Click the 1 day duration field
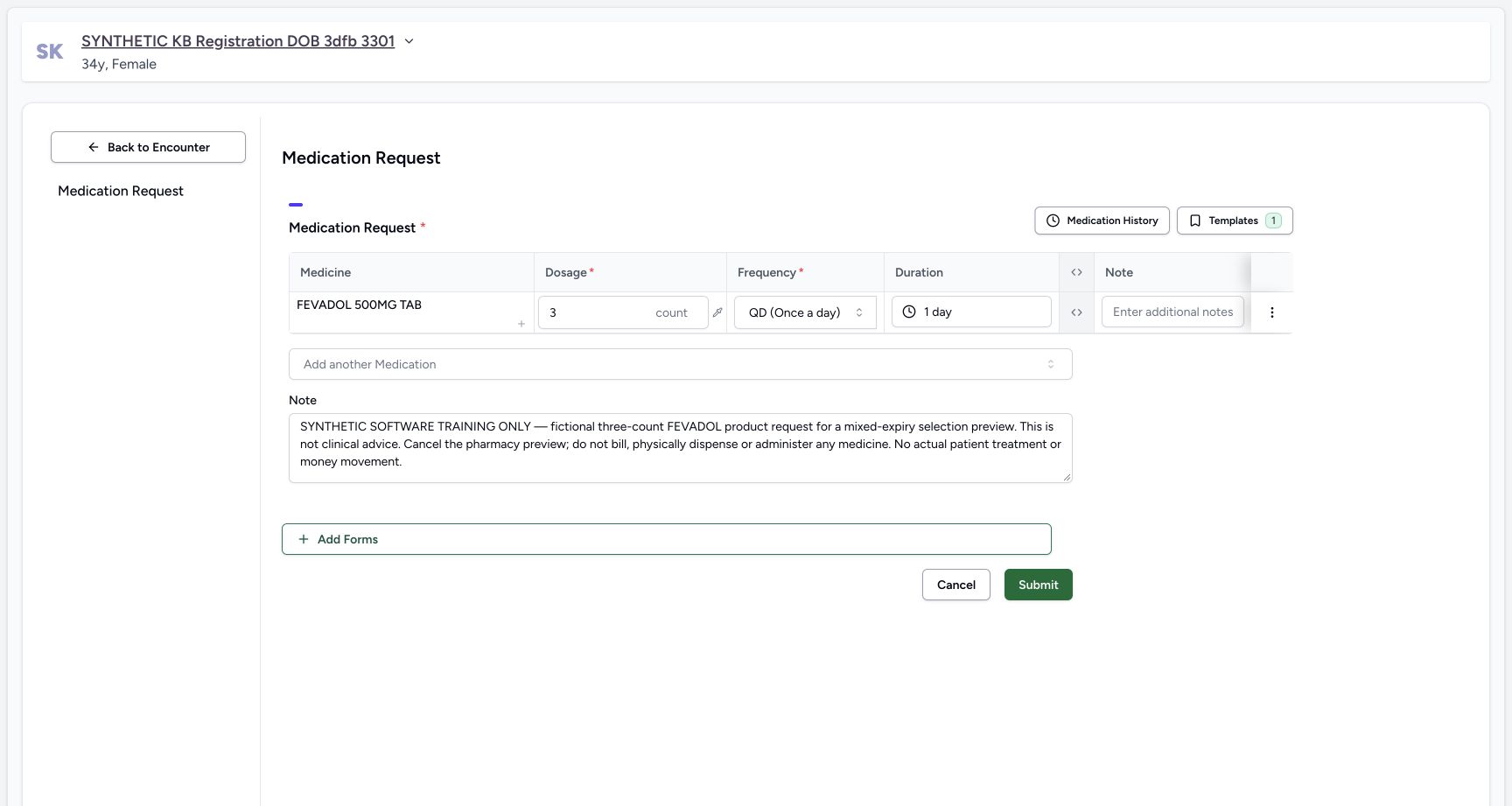The height and width of the screenshot is (806, 1512). 971,312
